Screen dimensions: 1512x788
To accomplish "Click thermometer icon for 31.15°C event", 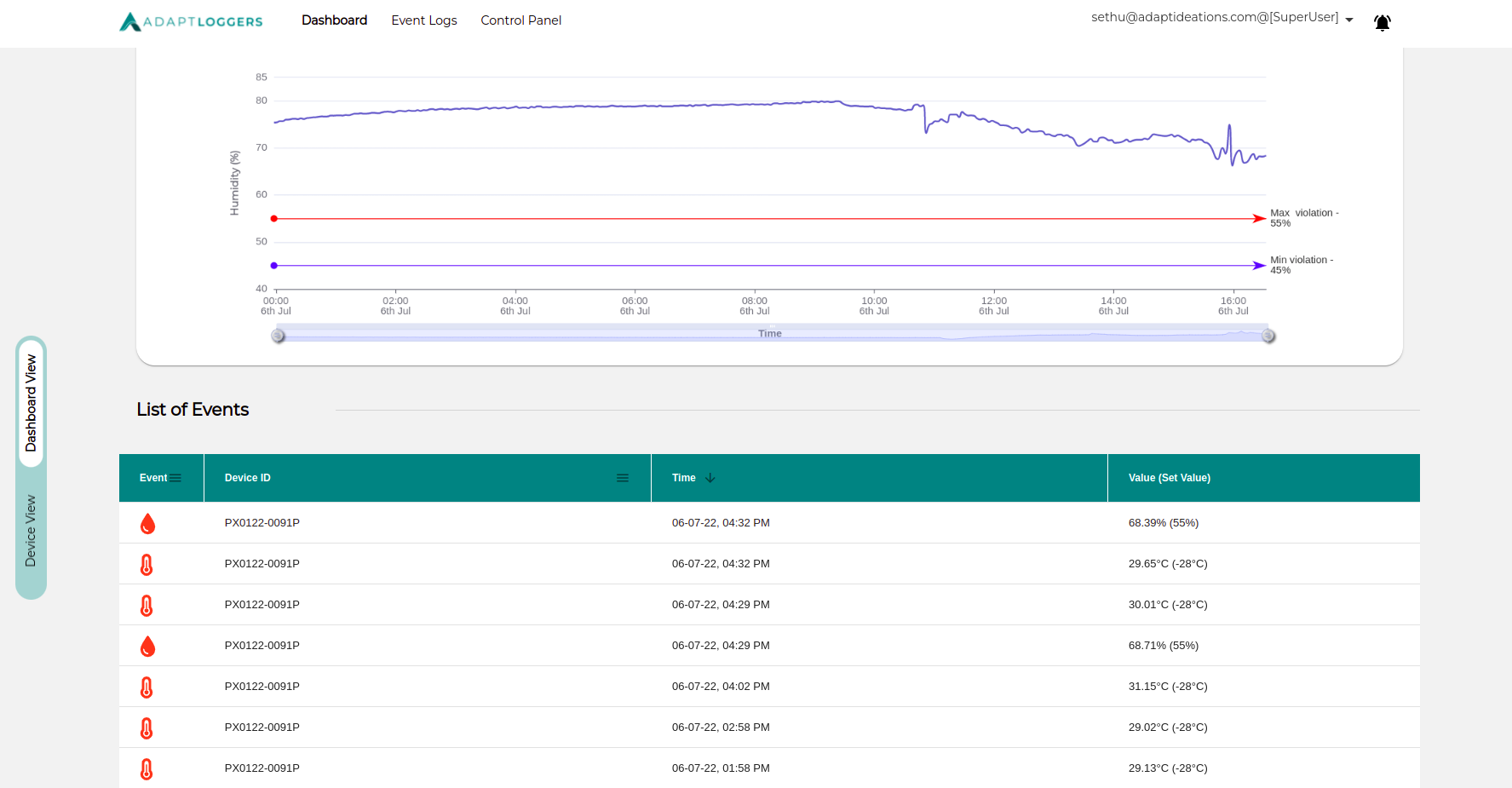I will (147, 687).
